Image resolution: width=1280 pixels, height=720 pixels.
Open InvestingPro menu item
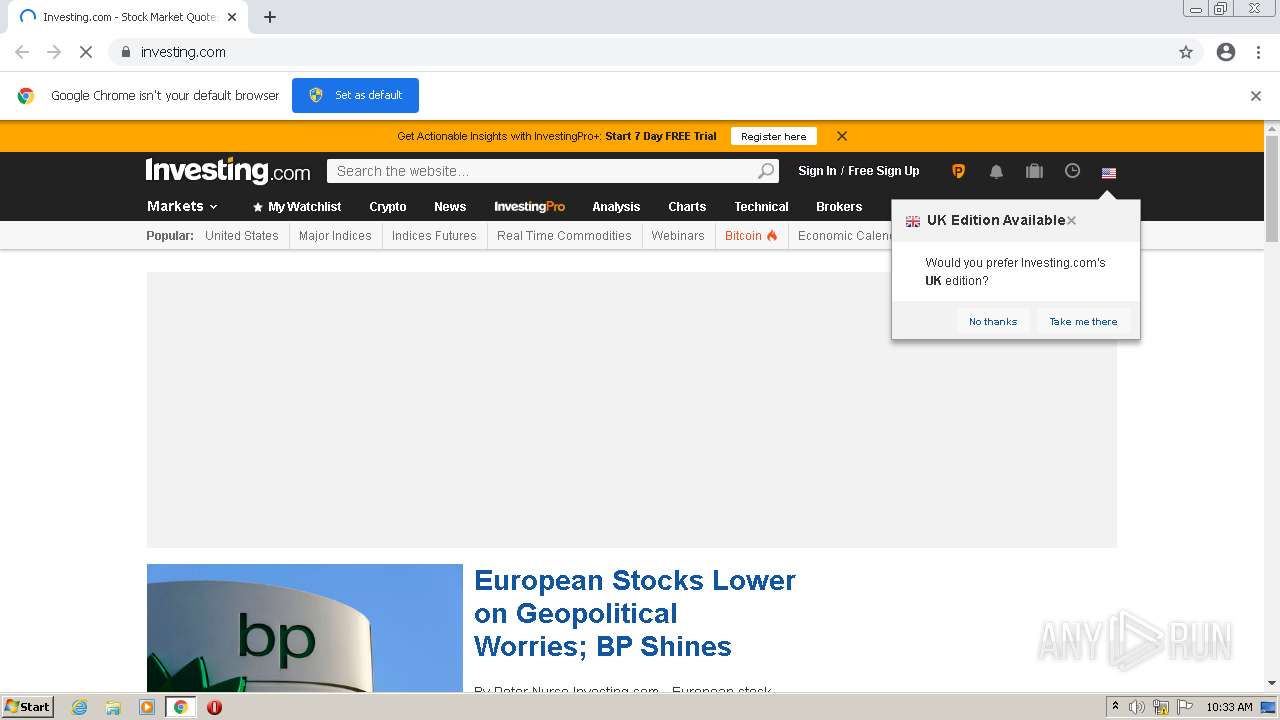[x=530, y=207]
